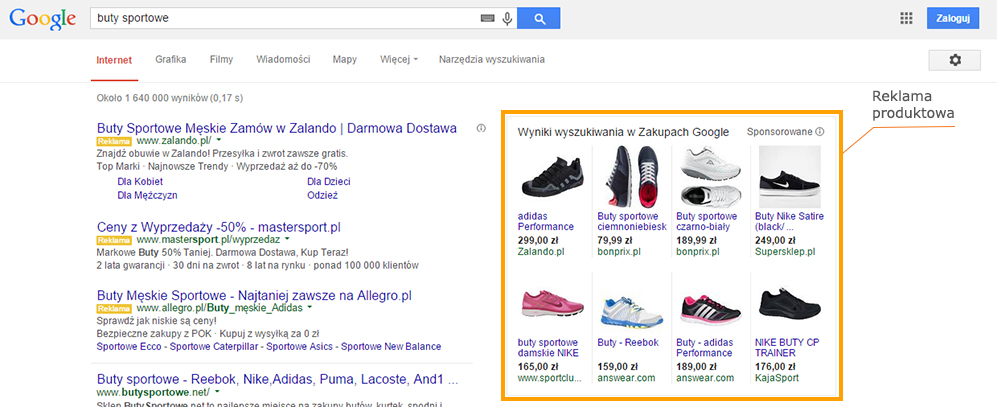Open 'Ceny z Wyprzedaży -50% - mastersport.pl'
This screenshot has width=997, height=407.
[x=219, y=227]
